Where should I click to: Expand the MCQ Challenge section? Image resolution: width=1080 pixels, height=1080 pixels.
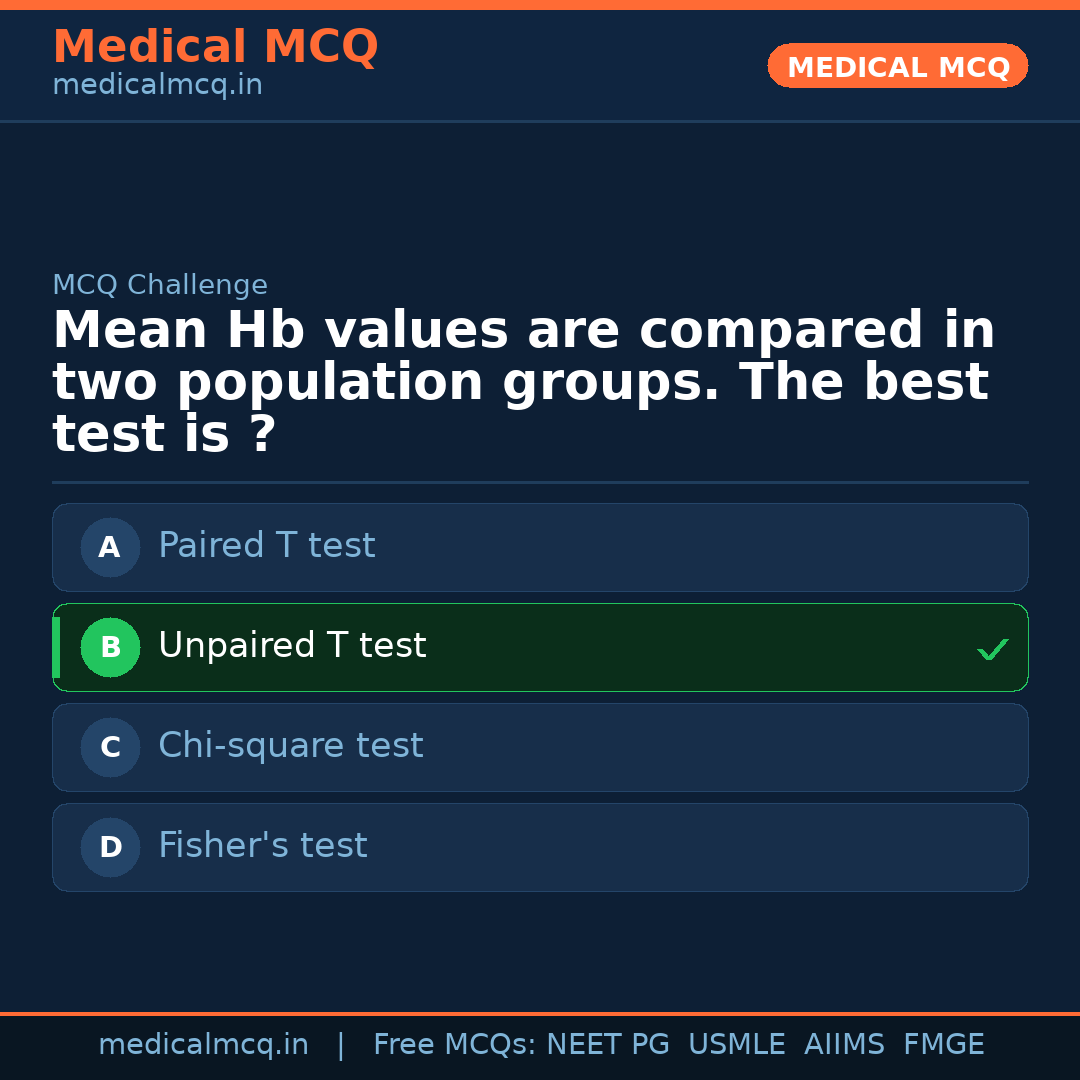pyautogui.click(x=160, y=284)
